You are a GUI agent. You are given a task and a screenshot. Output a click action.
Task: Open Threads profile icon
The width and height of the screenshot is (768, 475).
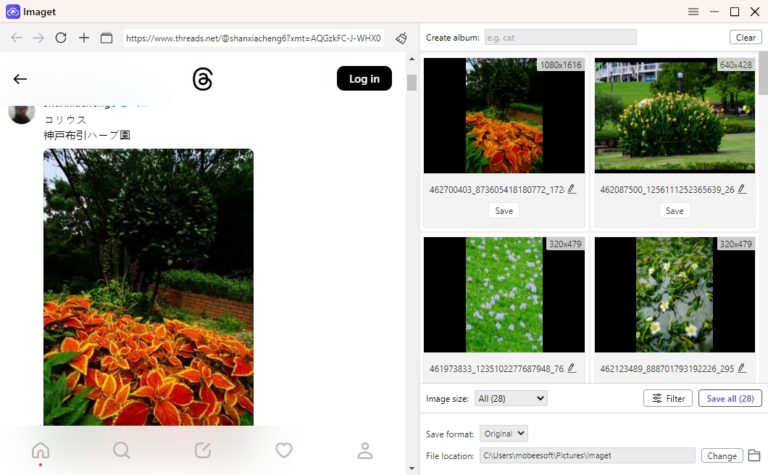(x=365, y=451)
